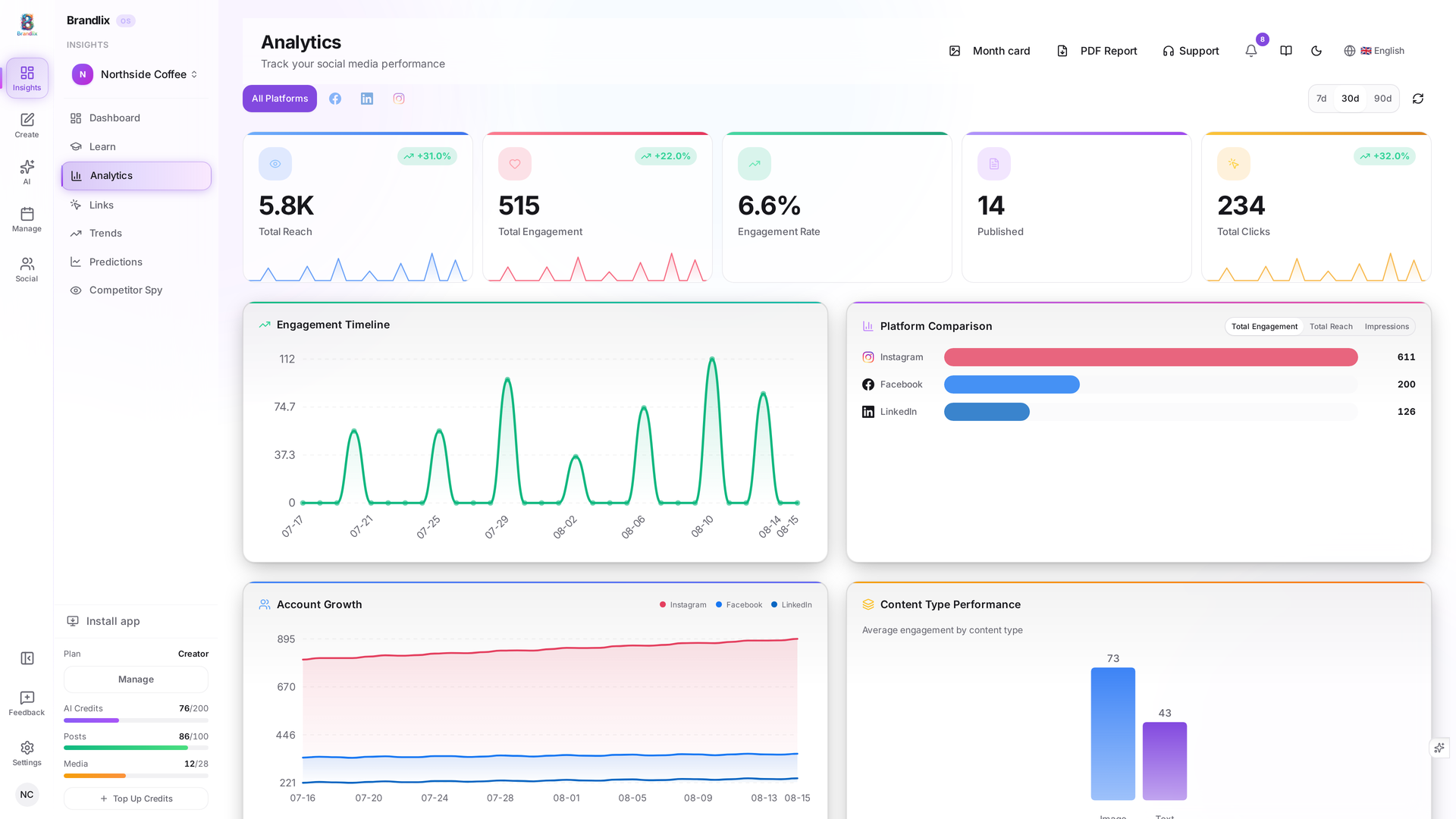Filter analytics by the LinkedIn icon
Screen dimensions: 1456x819
click(x=367, y=99)
